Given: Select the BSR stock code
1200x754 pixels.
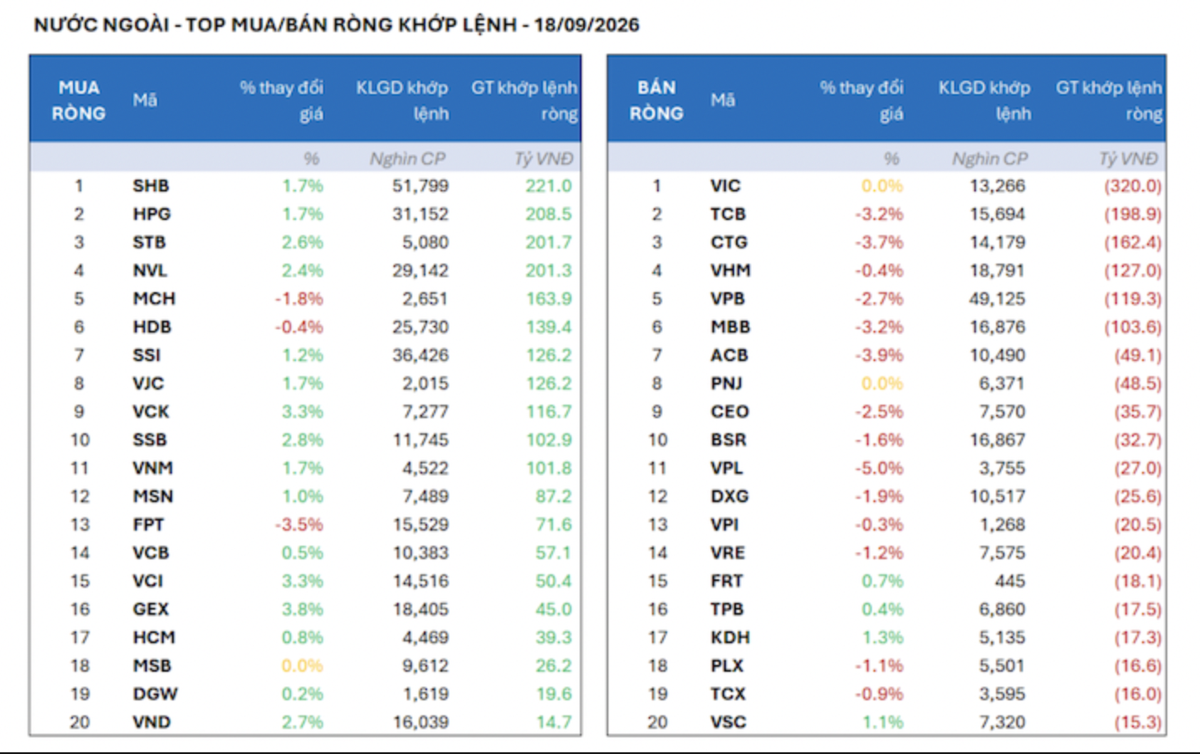Looking at the screenshot, I should [x=729, y=440].
